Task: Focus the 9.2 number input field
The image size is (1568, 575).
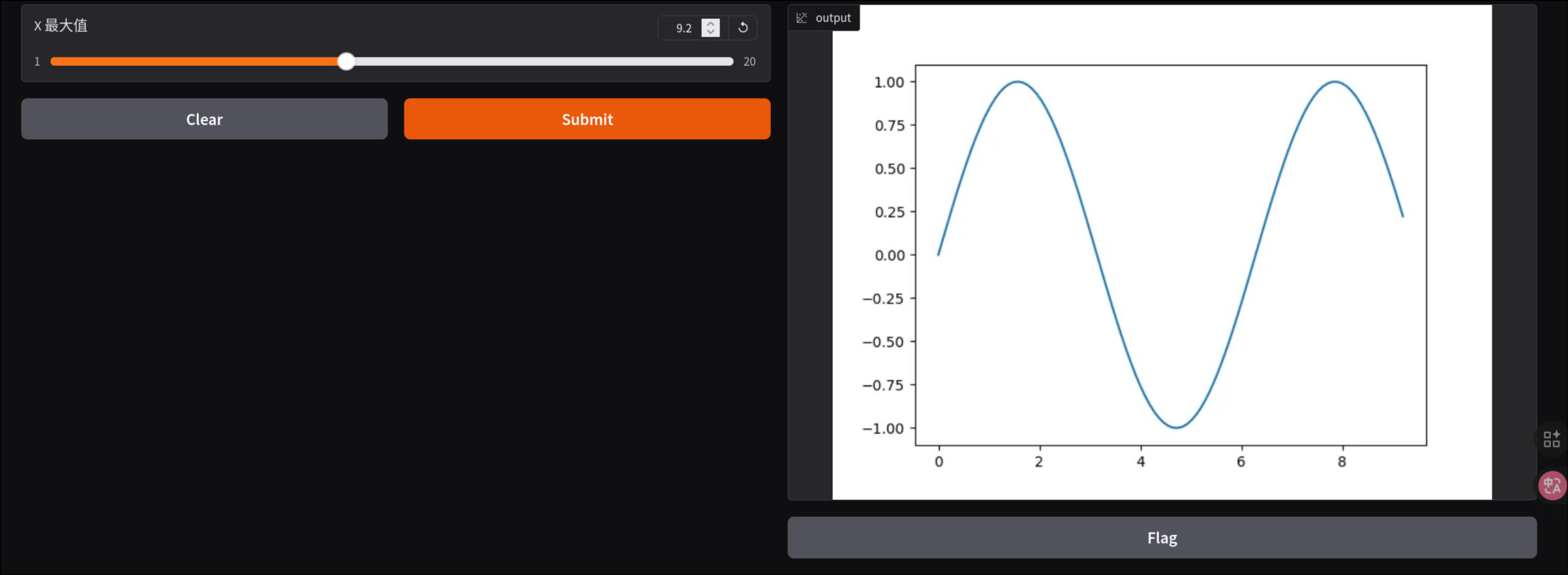Action: [682, 28]
